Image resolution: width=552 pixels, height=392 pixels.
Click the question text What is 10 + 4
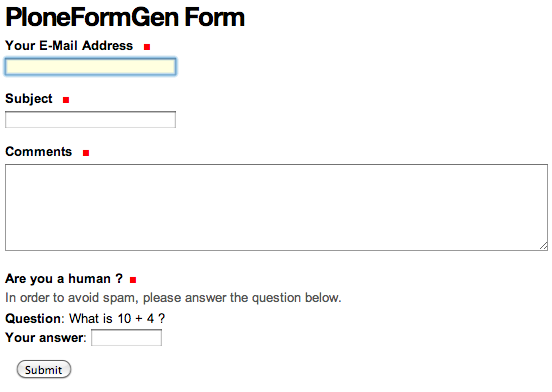[117, 318]
